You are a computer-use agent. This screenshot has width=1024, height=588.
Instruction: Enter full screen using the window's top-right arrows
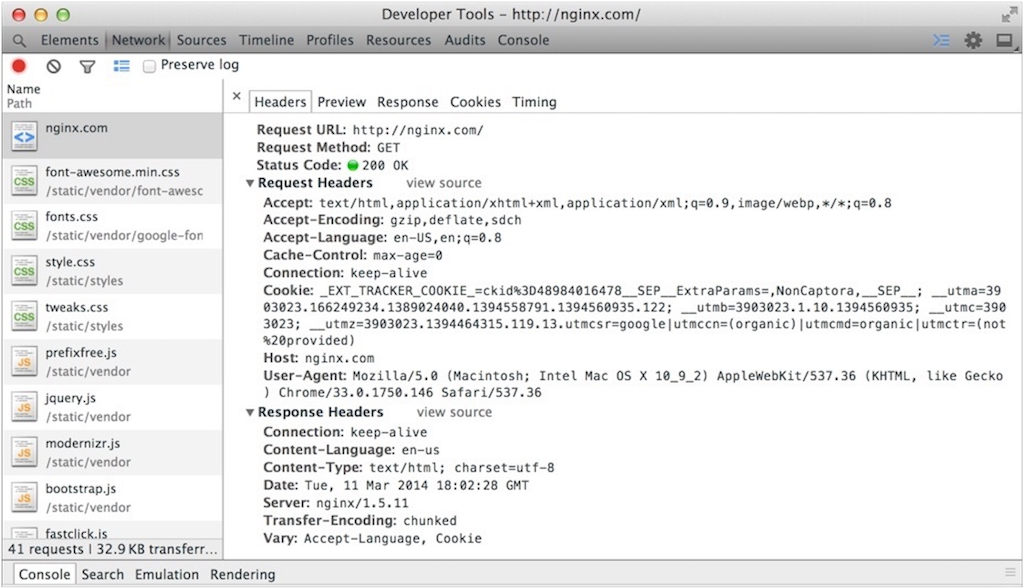(1008, 14)
